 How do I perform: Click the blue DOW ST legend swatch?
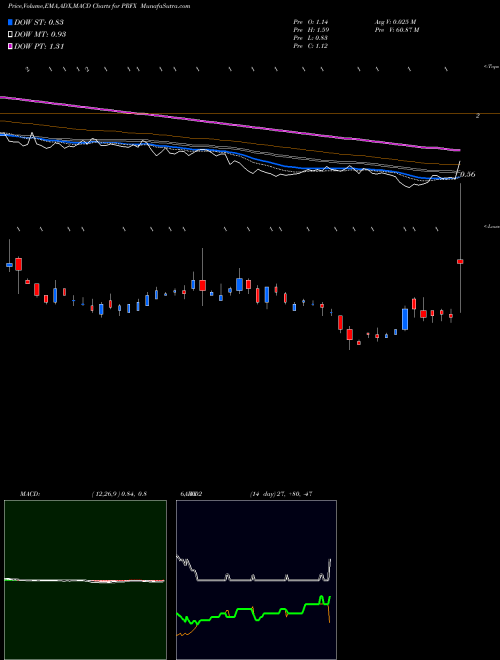pos(10,22)
